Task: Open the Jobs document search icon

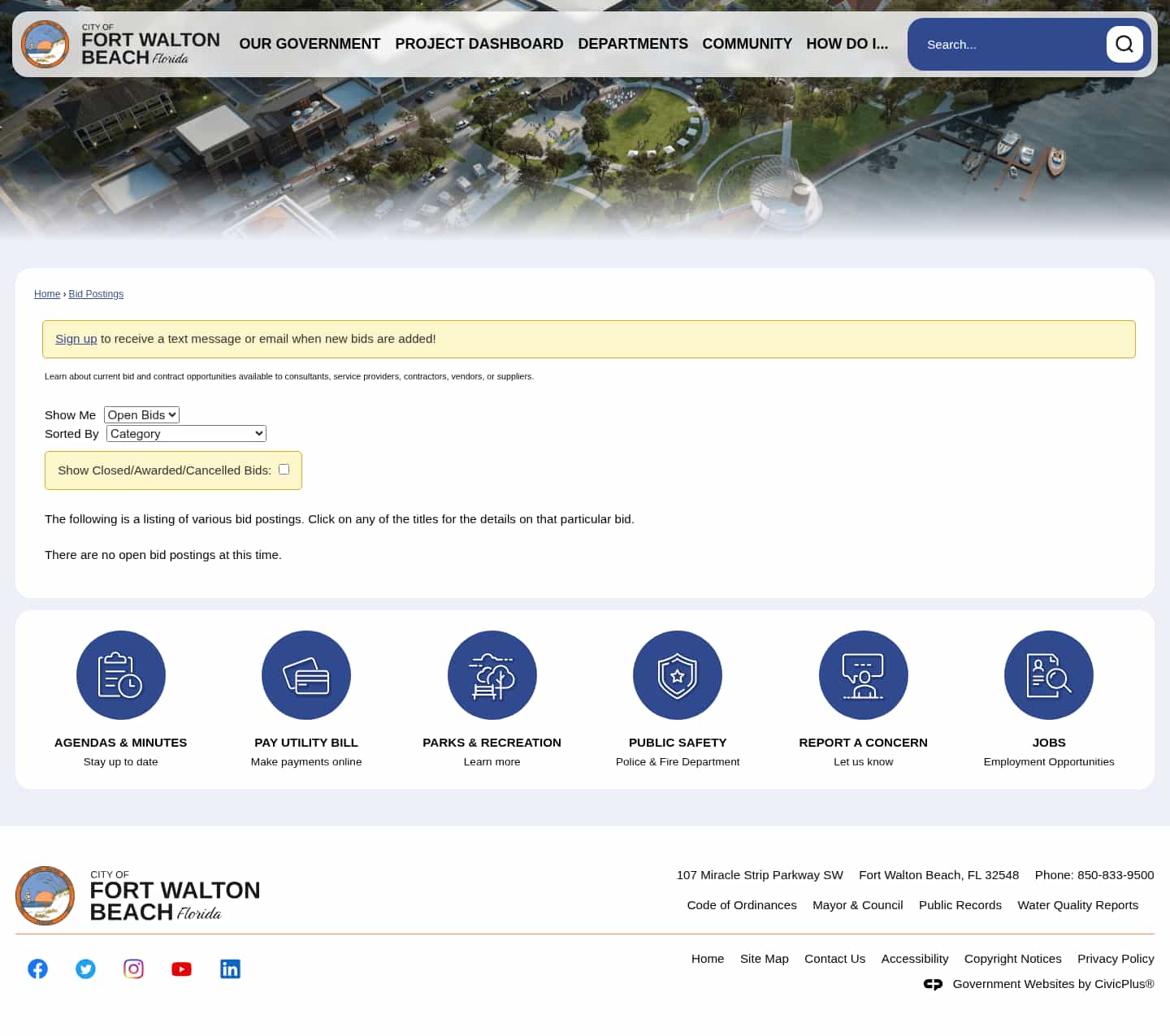Action: click(x=1049, y=675)
